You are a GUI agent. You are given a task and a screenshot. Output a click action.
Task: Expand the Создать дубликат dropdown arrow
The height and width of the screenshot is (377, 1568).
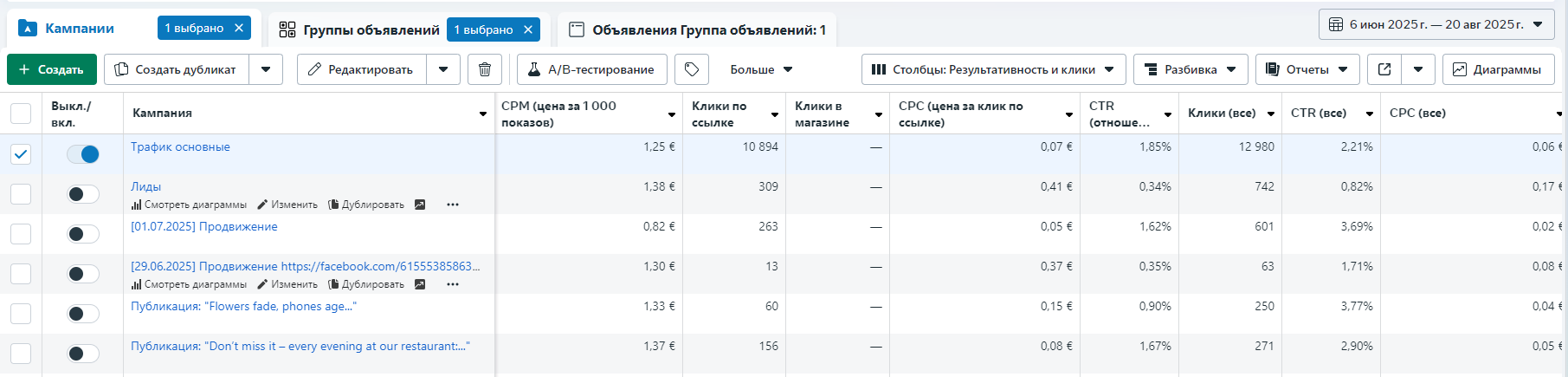[266, 69]
